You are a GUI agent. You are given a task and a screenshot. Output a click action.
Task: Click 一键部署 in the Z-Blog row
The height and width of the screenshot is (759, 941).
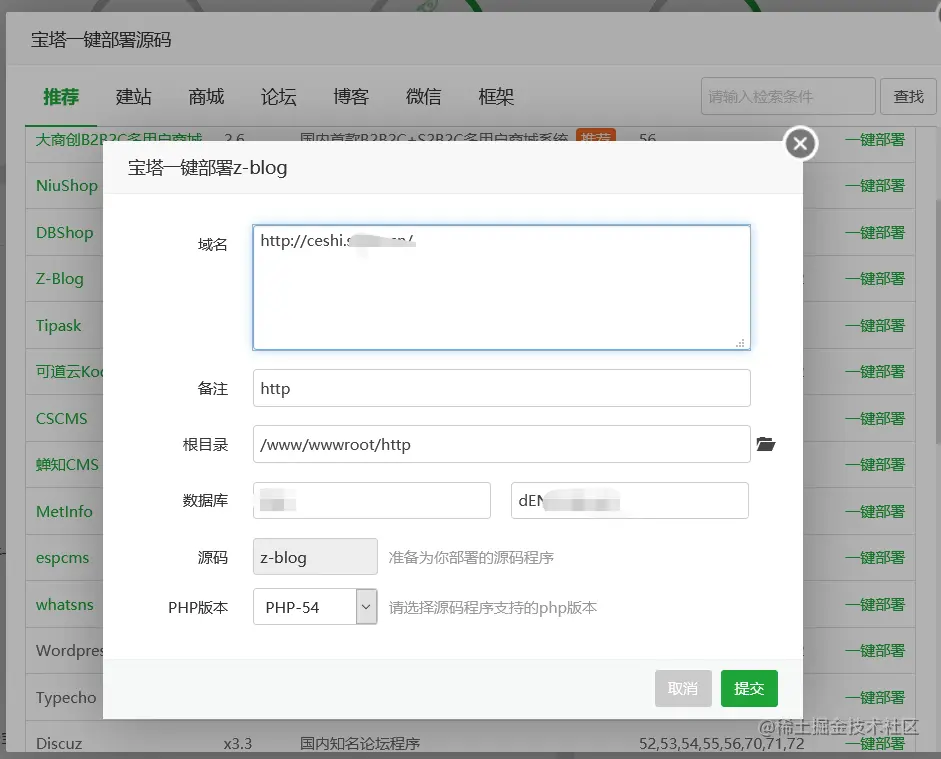point(874,278)
